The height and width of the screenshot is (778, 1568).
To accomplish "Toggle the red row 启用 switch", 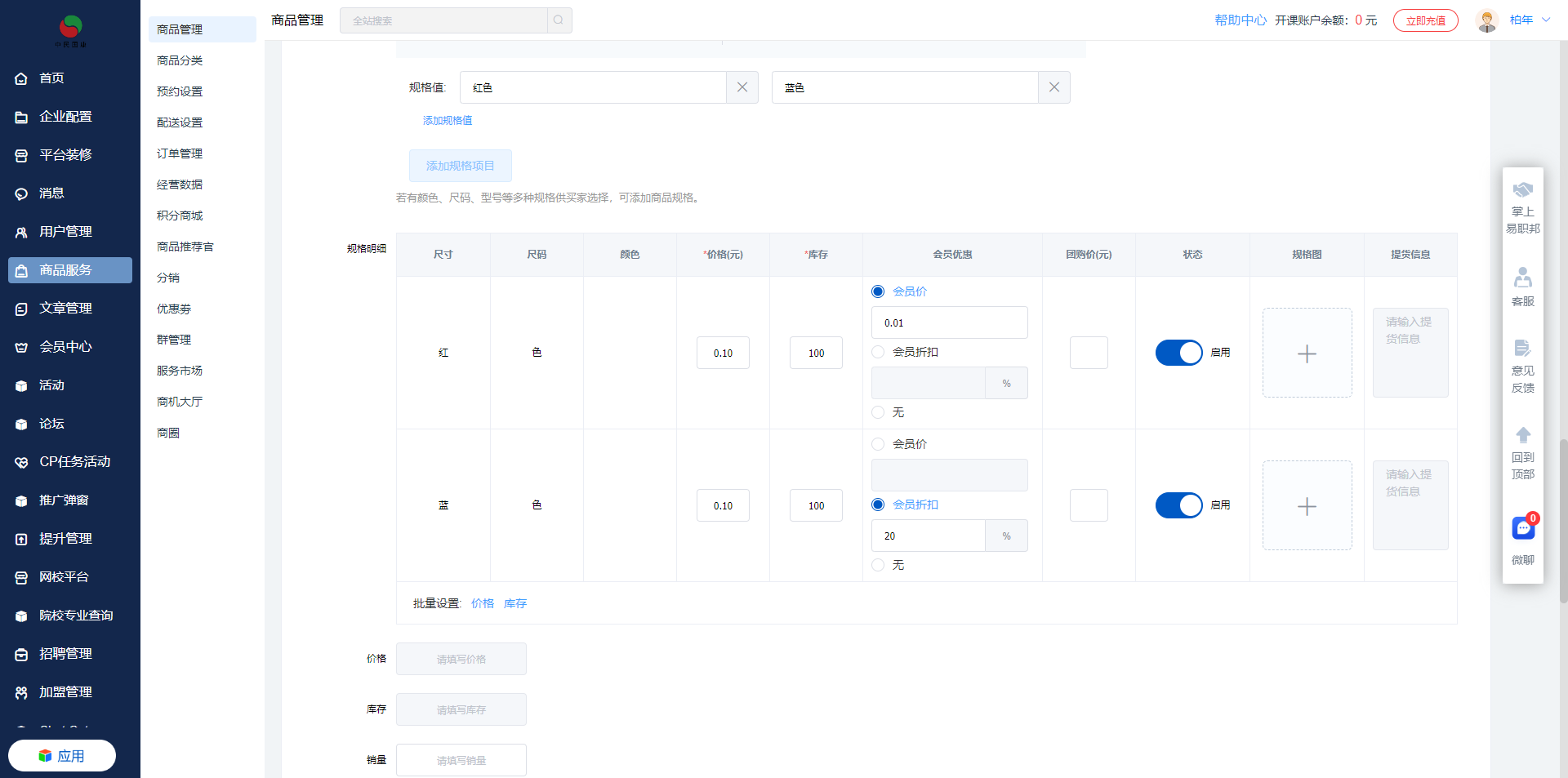I will click(1178, 353).
